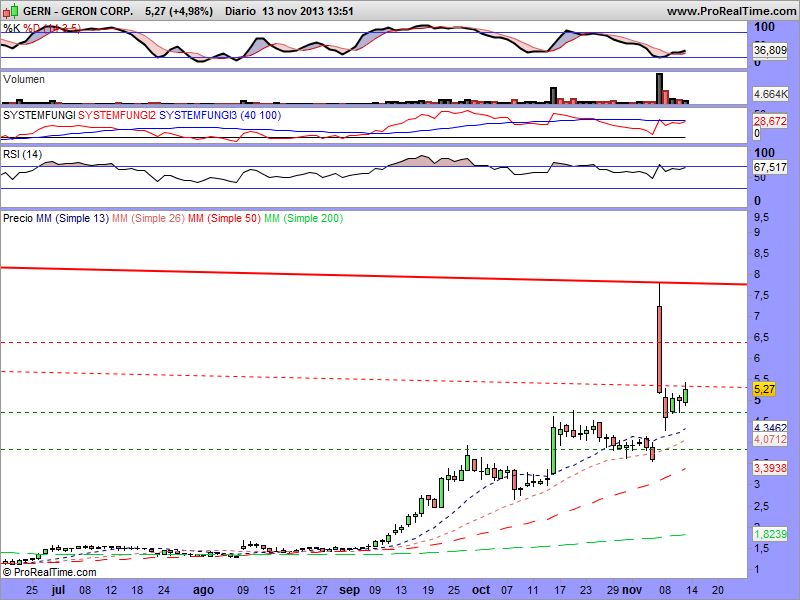Click the oct month label on the date axis
Image resolution: width=800 pixels, height=600 pixels.
click(x=481, y=590)
